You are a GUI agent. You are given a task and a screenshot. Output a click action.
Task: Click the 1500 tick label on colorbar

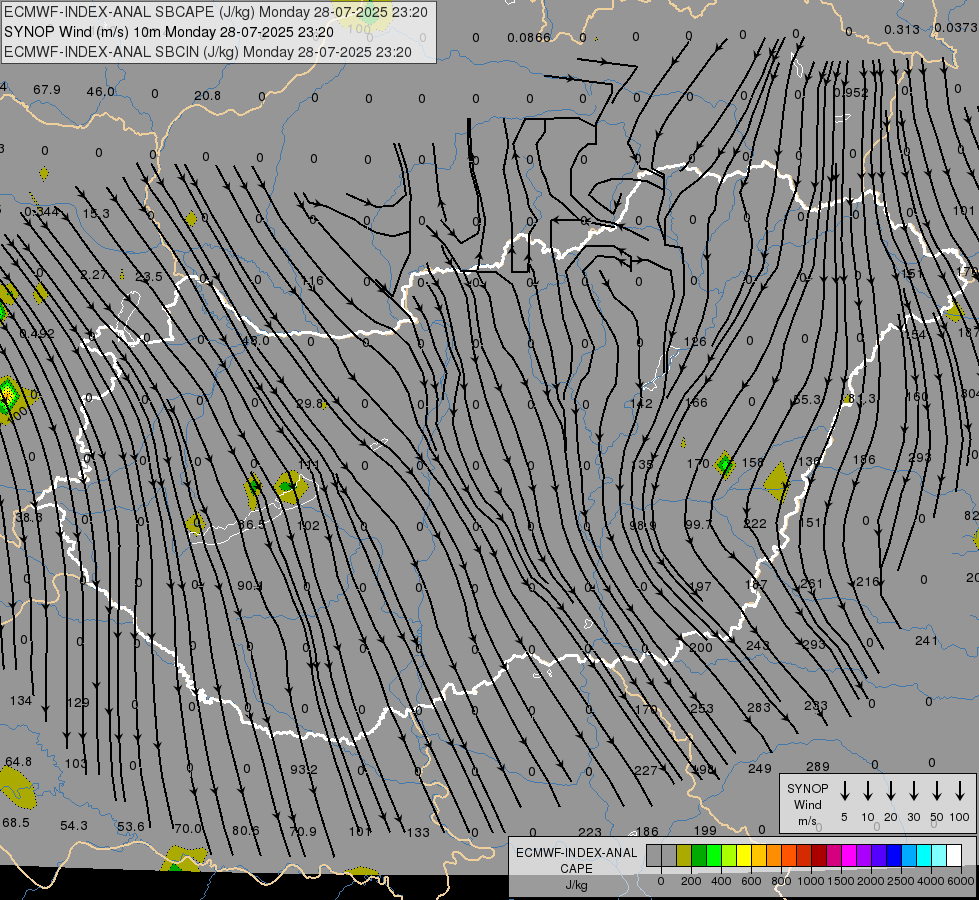tap(840, 881)
